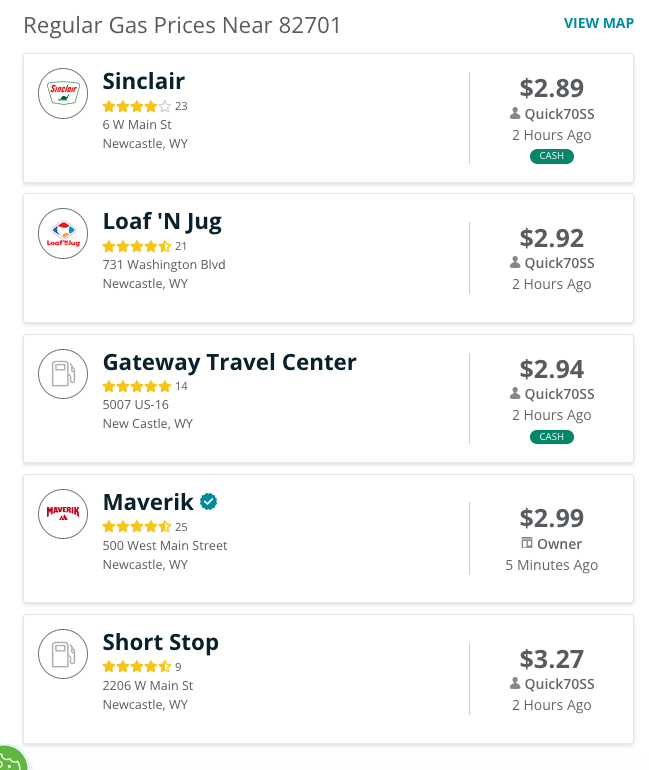Click the Maverik logo icon
The height and width of the screenshot is (770, 649).
pyautogui.click(x=63, y=514)
